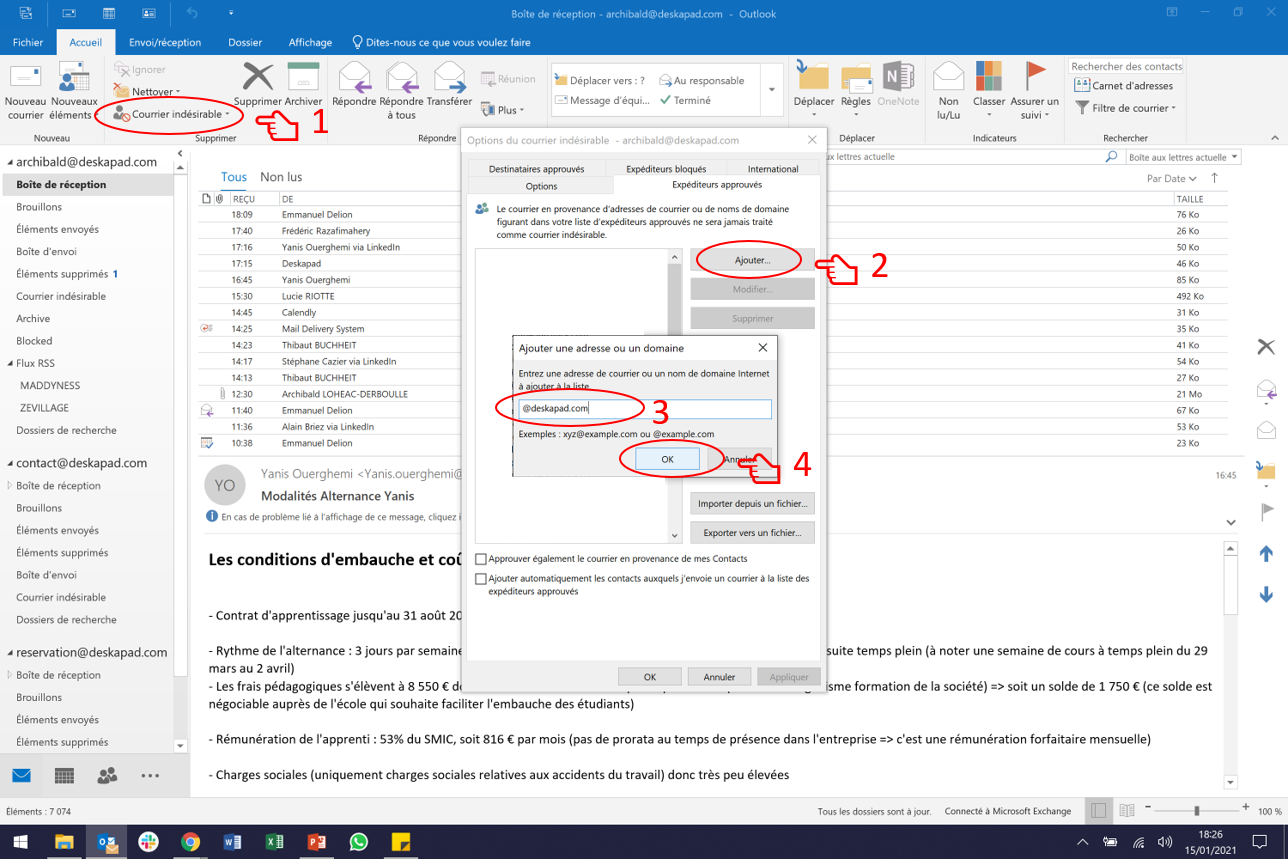Switch to Mail view in bottom navigation
1288x859 pixels.
click(x=21, y=776)
